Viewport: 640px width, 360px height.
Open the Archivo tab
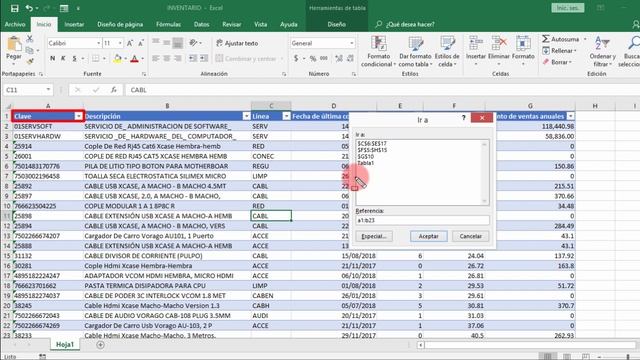[x=15, y=24]
